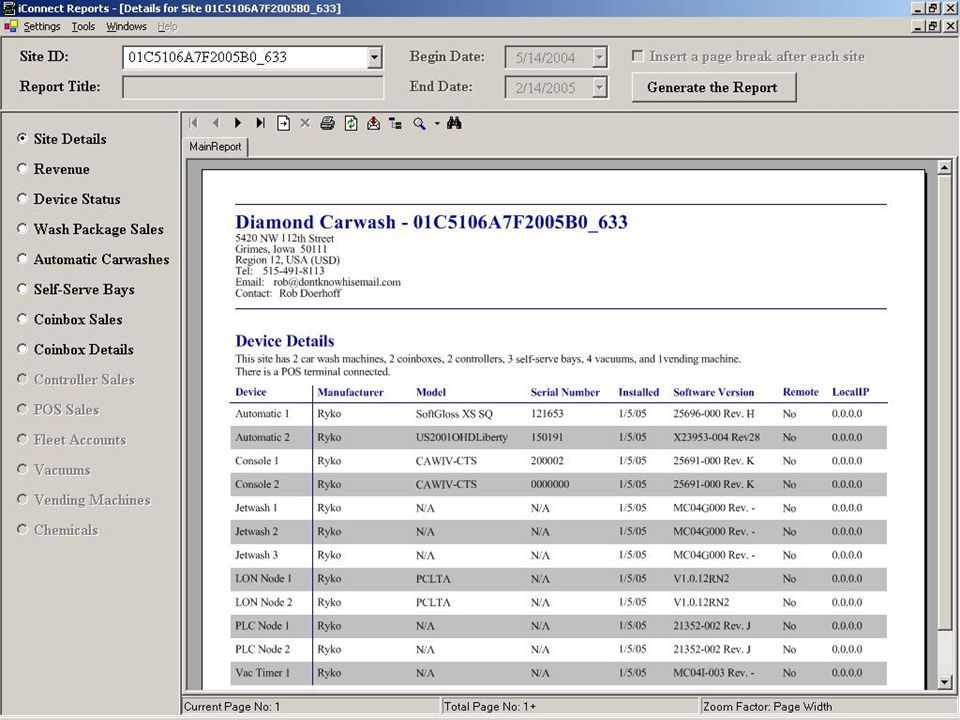Search text with binoculars icon

454,123
